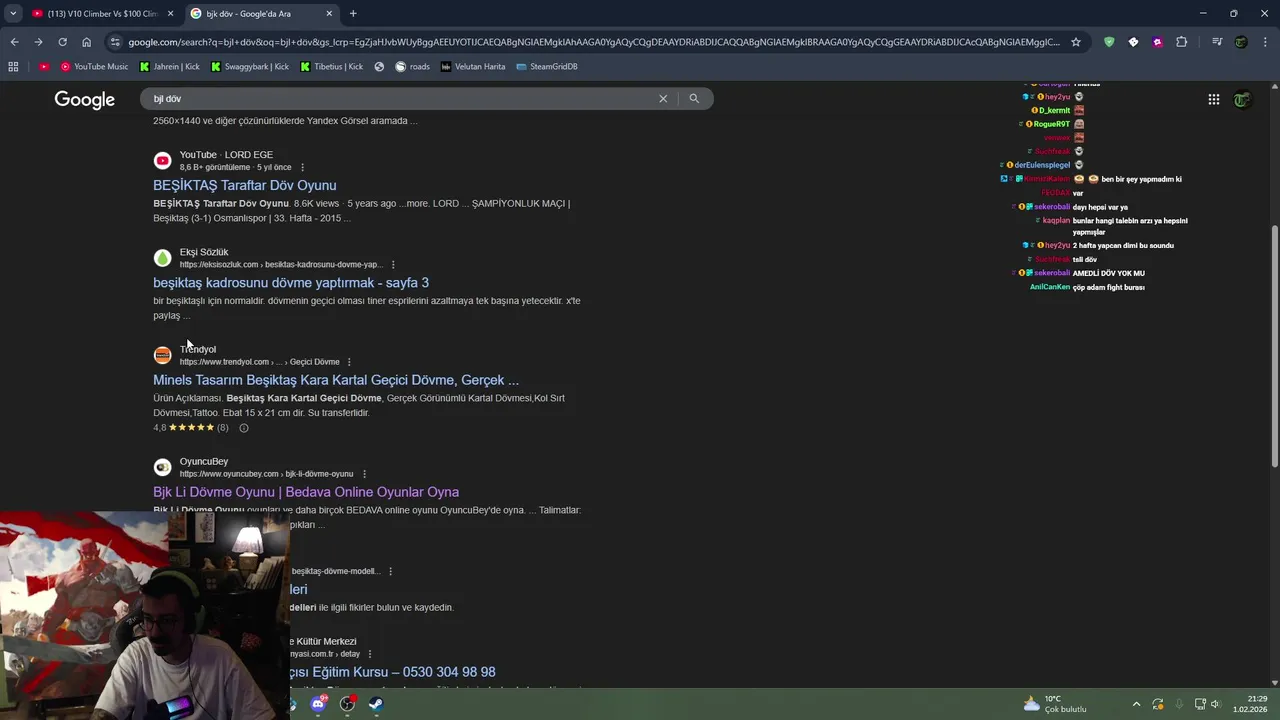Click the Ekşi Sözlük green favicon

tap(162, 258)
